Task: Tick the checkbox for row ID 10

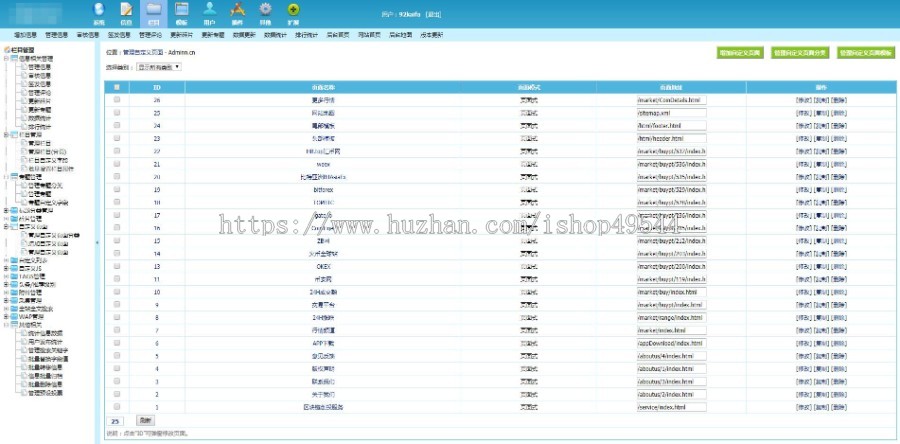Action: pos(117,291)
